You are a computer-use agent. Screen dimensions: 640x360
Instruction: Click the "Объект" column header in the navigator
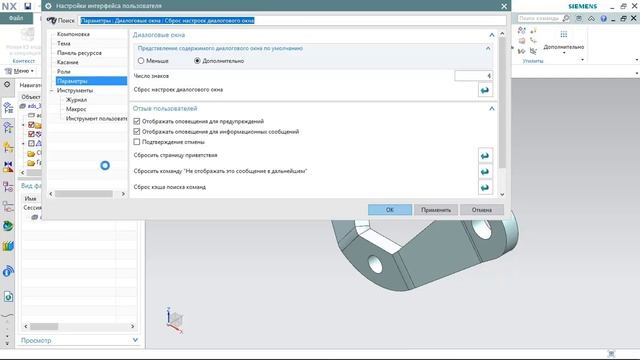tap(31, 97)
